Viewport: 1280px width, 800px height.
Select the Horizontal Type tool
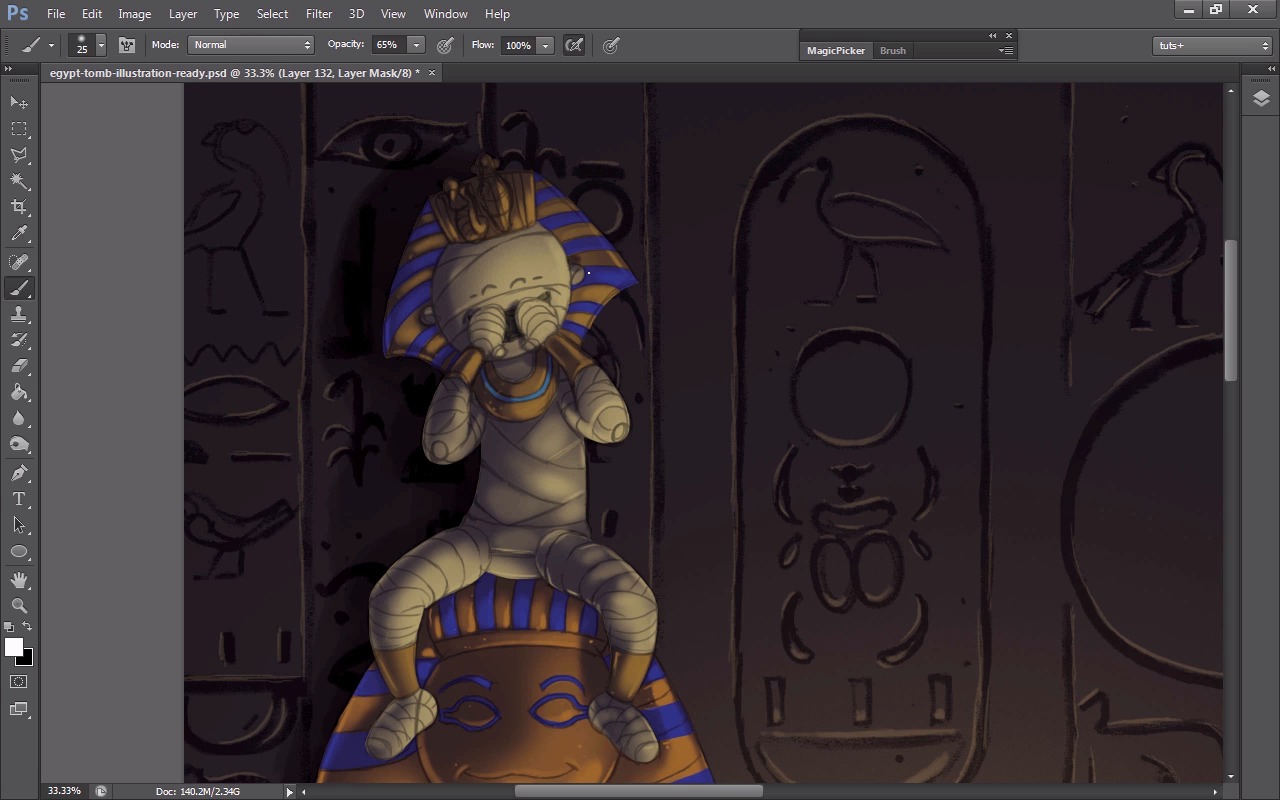[x=19, y=499]
